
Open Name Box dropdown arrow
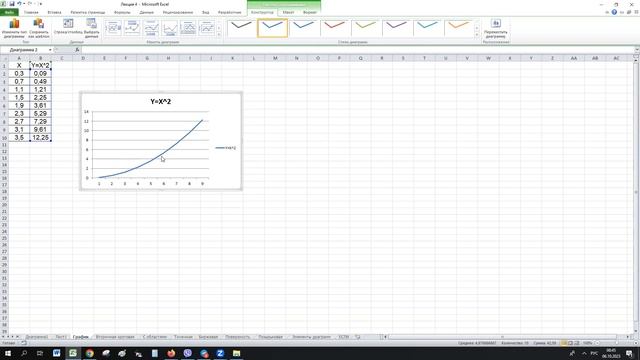point(50,50)
